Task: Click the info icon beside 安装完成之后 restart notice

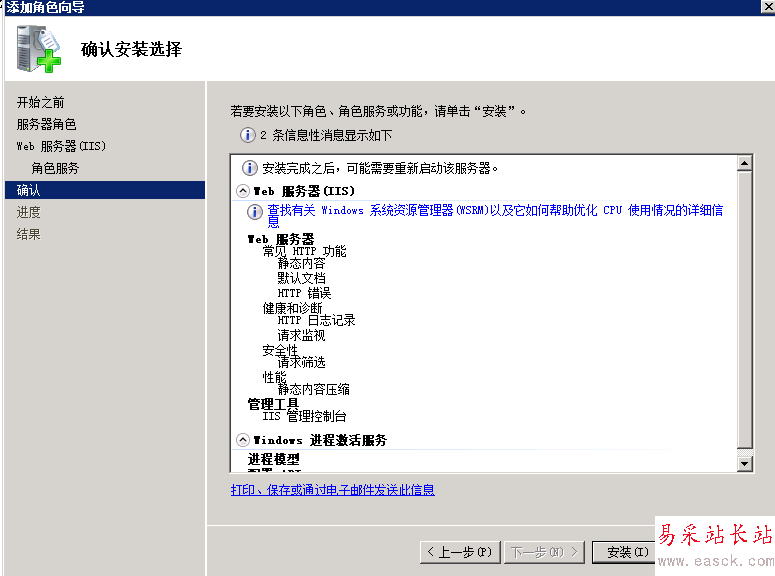Action: click(x=250, y=168)
